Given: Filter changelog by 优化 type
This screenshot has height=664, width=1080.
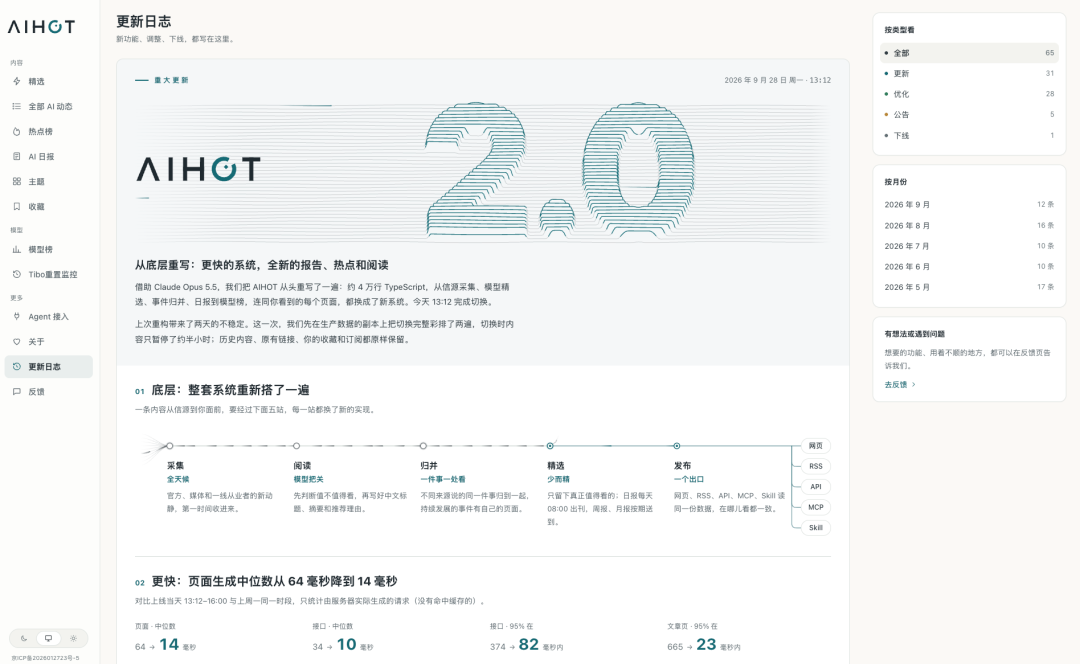Looking at the screenshot, I should pyautogui.click(x=969, y=94).
